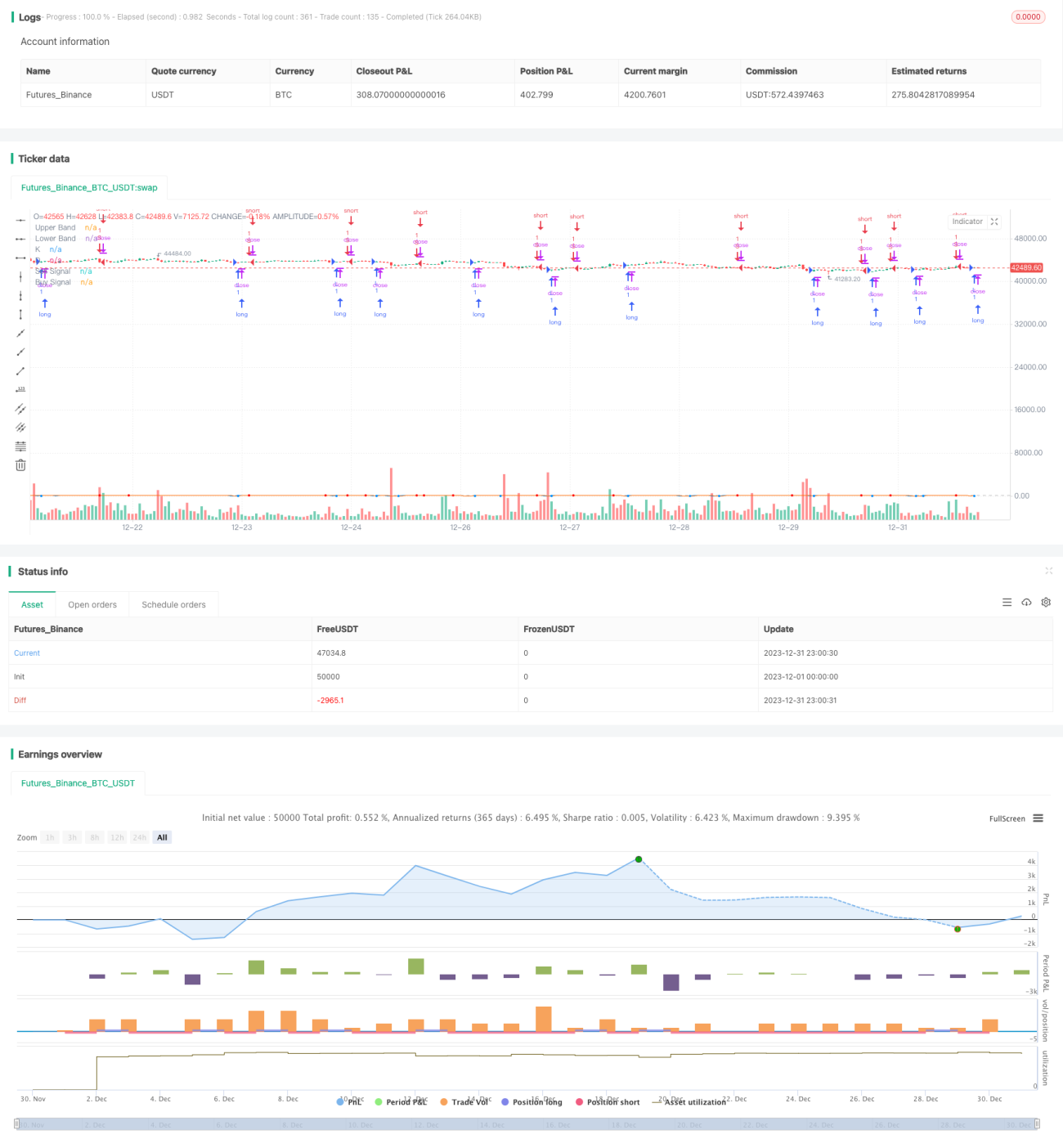Click the Diff value -2965.1
The width and height of the screenshot is (1063, 1148).
[330, 700]
